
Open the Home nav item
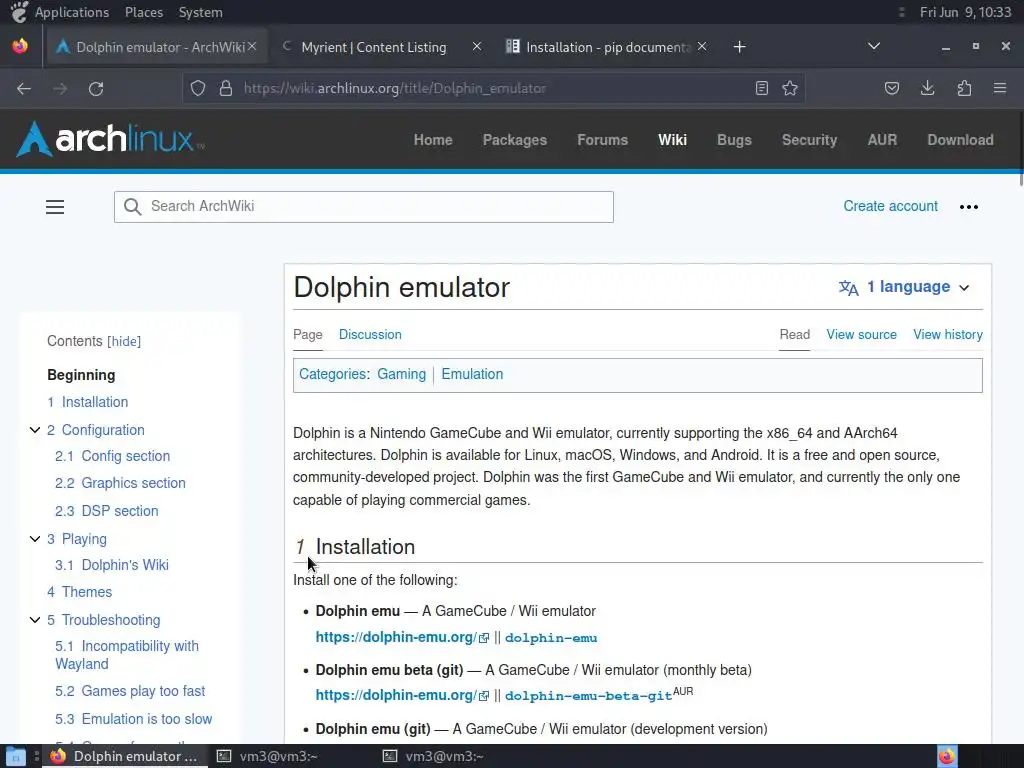coord(433,140)
